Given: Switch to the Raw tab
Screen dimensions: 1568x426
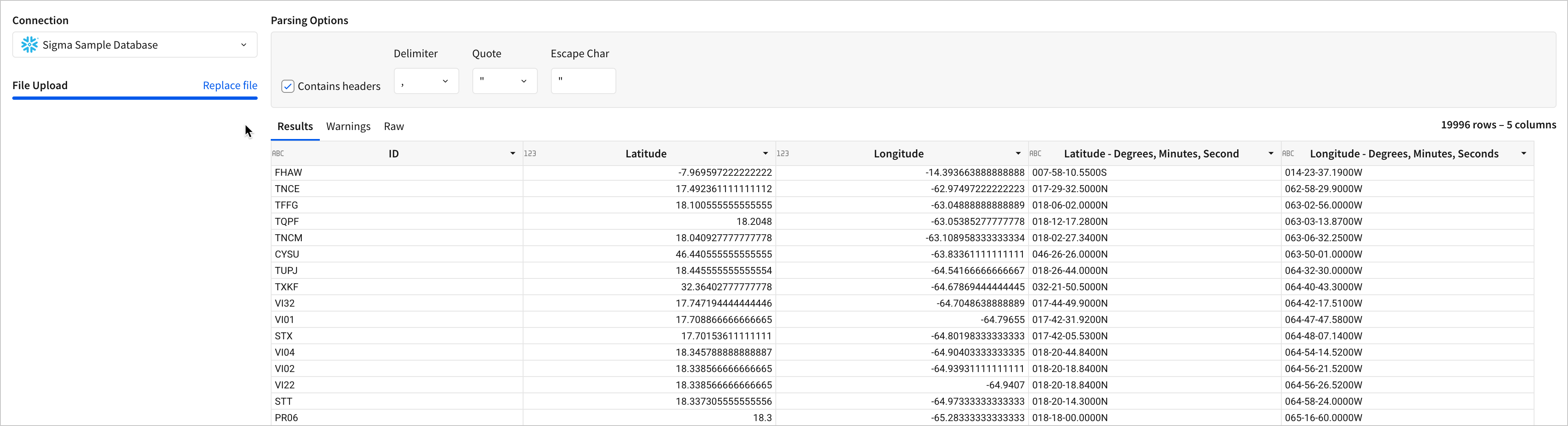Looking at the screenshot, I should (x=394, y=127).
